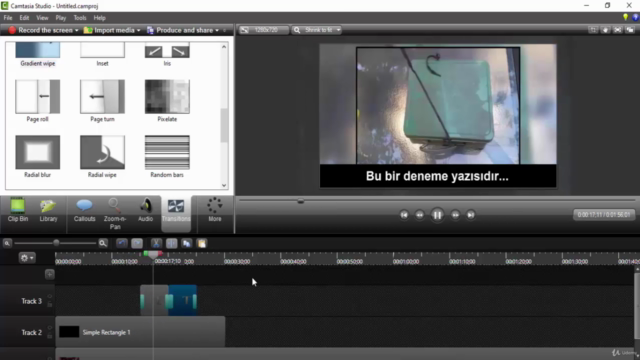Toggle Track 2 lock icon
The height and width of the screenshot is (360, 640).
50,336
